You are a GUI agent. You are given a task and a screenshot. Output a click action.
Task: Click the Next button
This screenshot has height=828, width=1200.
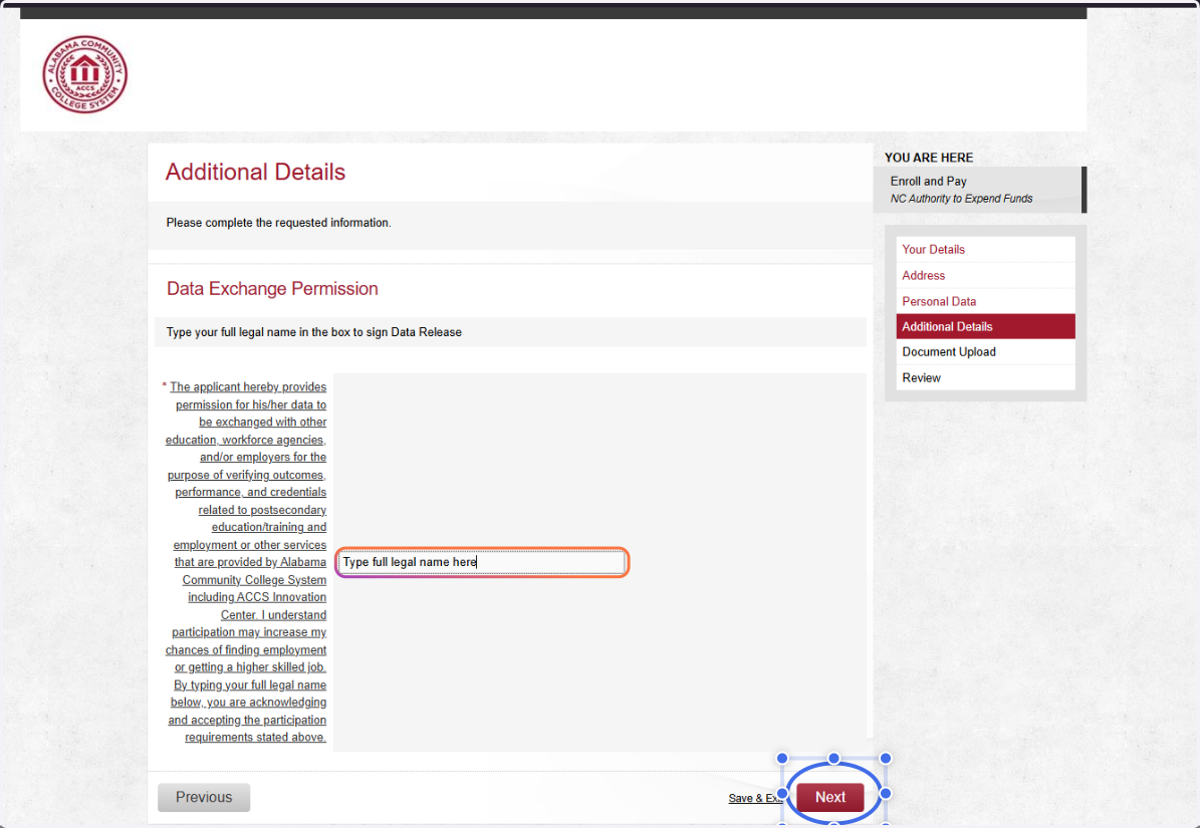coord(830,797)
